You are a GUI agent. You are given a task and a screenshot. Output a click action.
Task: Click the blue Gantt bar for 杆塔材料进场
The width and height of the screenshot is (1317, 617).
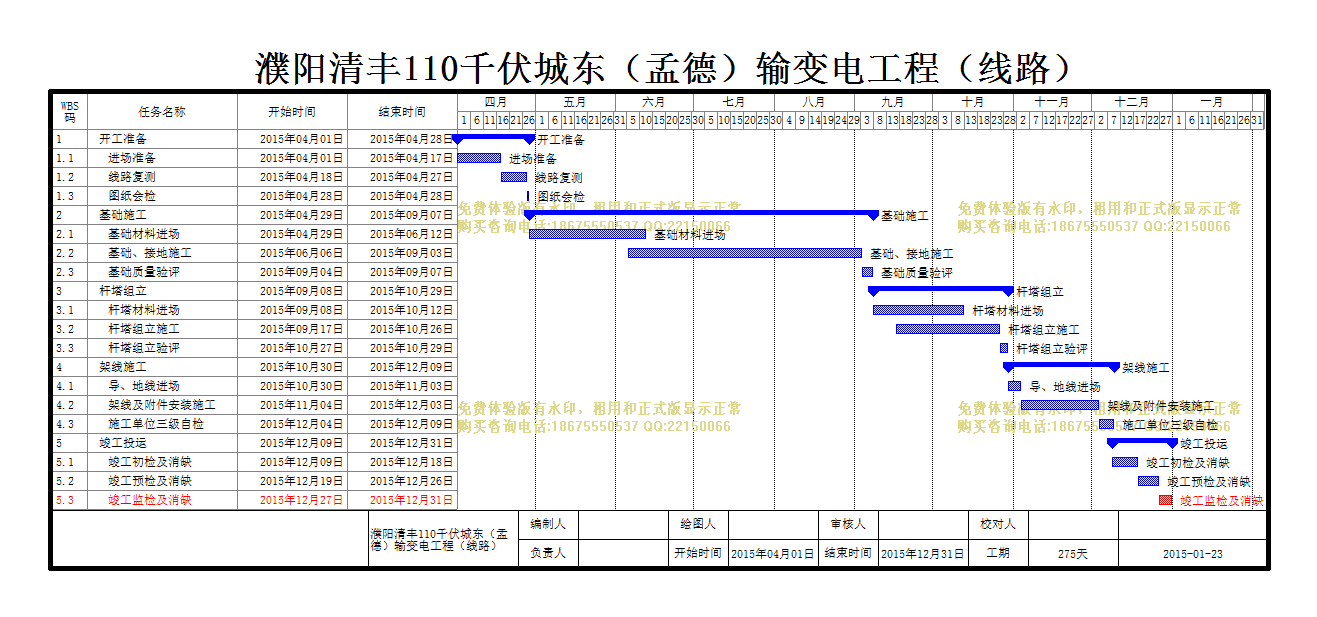click(x=918, y=310)
